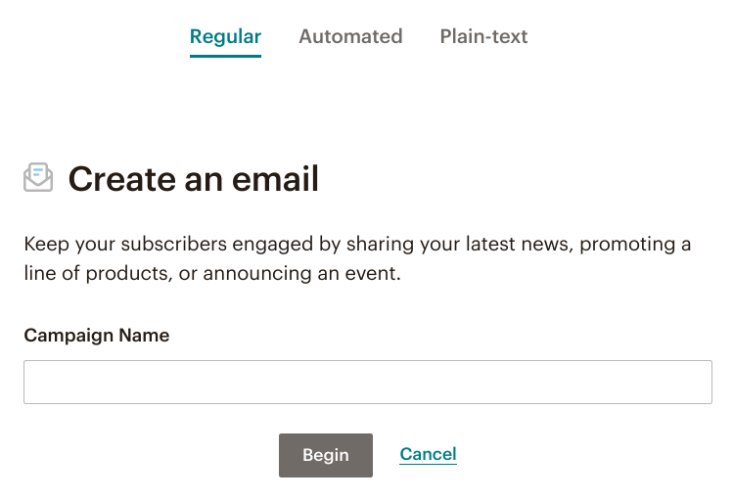
Task: Switch to the Regular tab
Action: [x=225, y=36]
